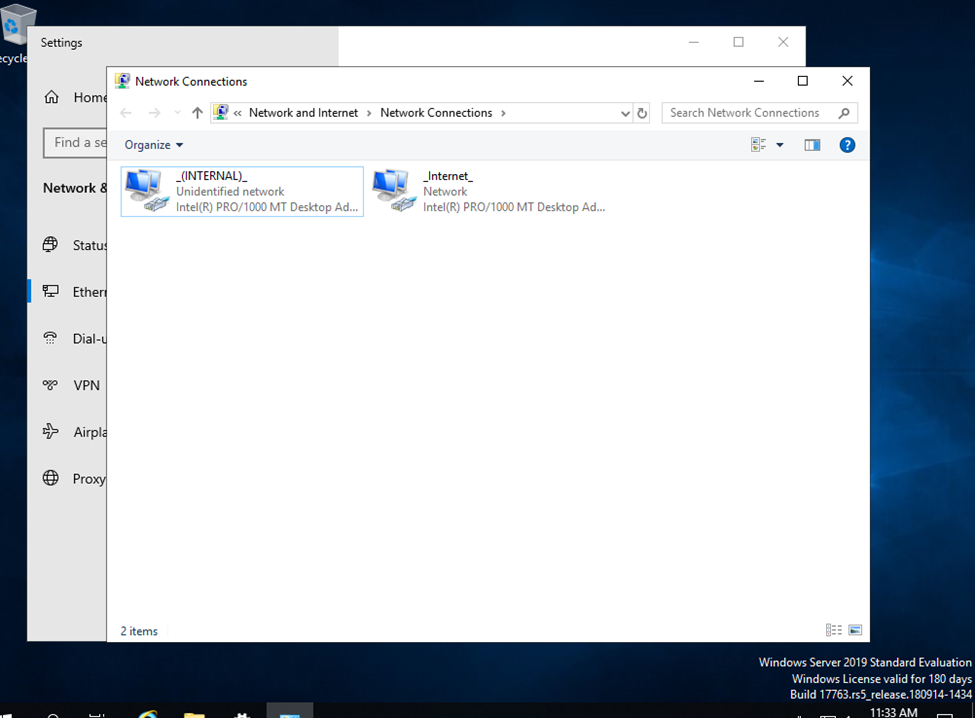Open the Status page icon in Settings

pyautogui.click(x=50, y=244)
